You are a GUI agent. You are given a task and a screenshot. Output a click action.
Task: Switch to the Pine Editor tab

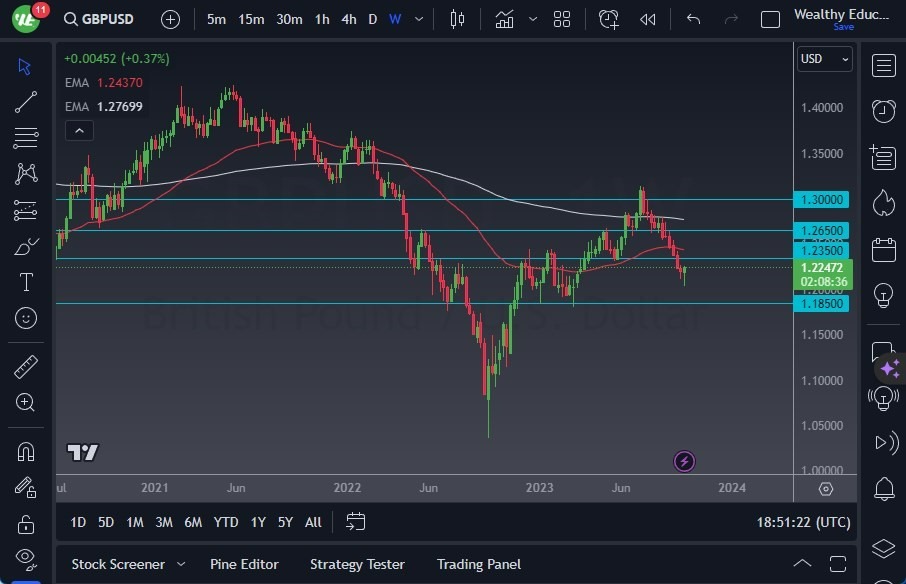click(x=244, y=564)
